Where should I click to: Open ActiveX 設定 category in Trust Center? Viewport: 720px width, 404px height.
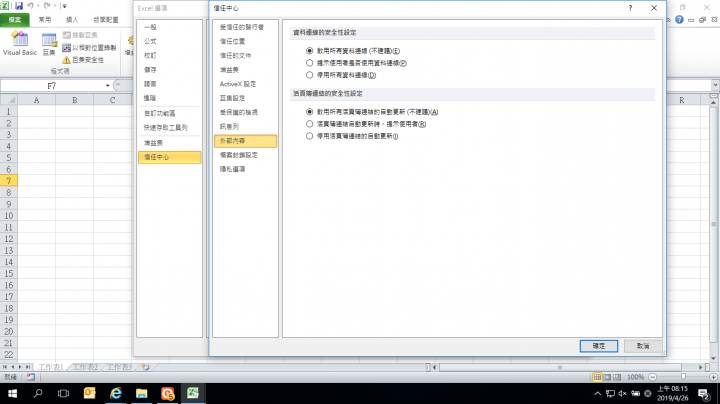(x=245, y=84)
